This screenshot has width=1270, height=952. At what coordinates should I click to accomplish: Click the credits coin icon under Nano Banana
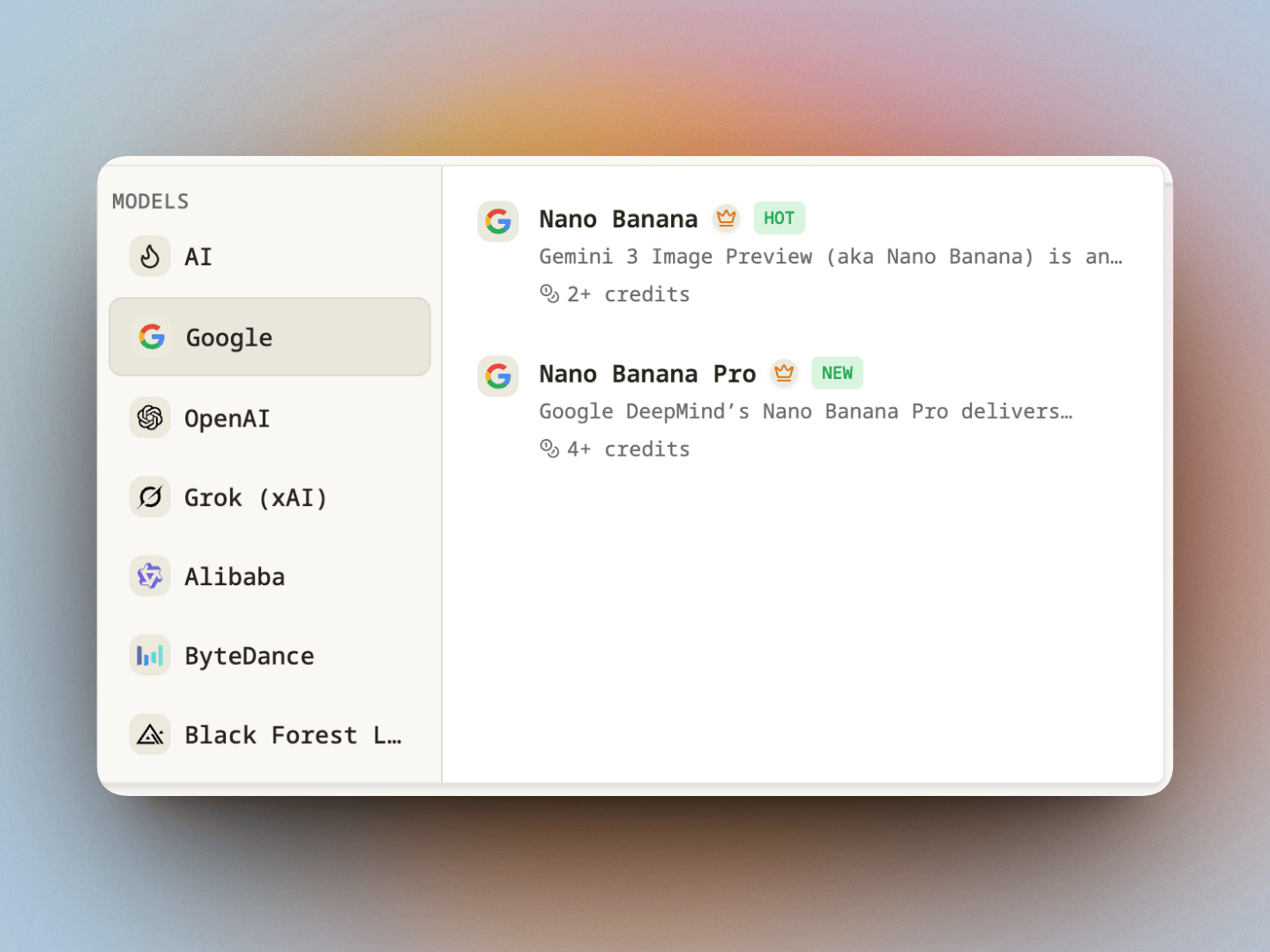549,294
